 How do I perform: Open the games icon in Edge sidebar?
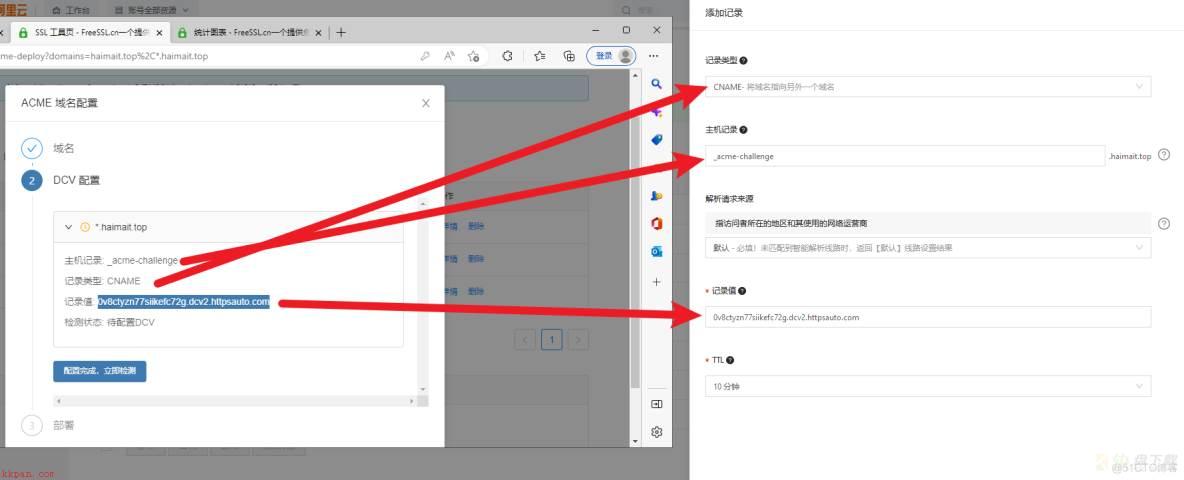(x=656, y=195)
